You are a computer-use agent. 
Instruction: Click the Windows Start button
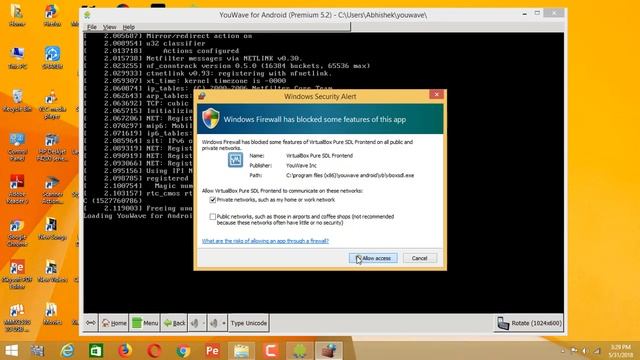tap(11, 351)
